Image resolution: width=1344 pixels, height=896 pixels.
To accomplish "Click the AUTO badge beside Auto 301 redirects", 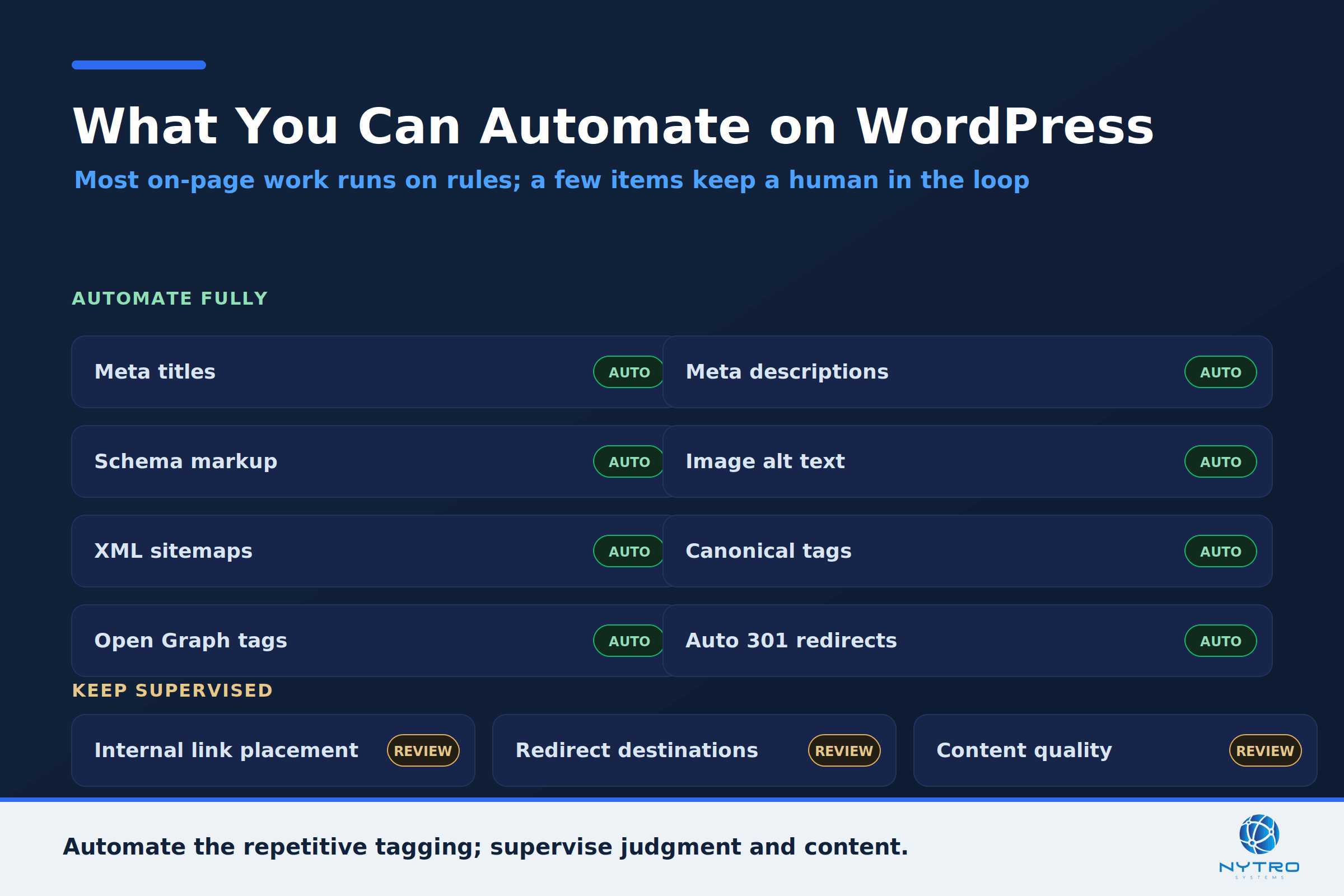I will click(x=1221, y=641).
